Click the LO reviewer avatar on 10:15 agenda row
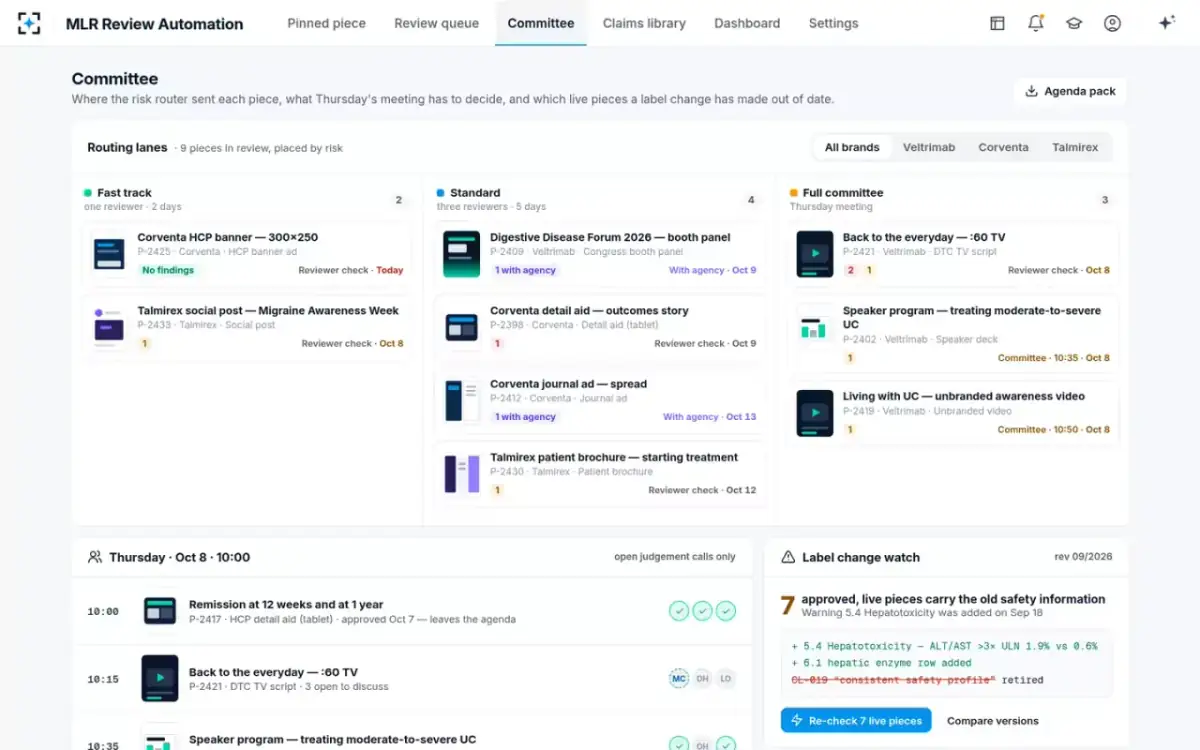Viewport: 1200px width, 750px height. 726,679
